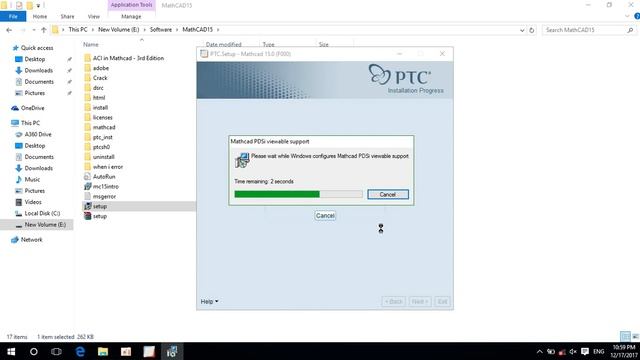The width and height of the screenshot is (640, 360).
Task: Open the recent locations dropdown arrow
Action: point(33,30)
